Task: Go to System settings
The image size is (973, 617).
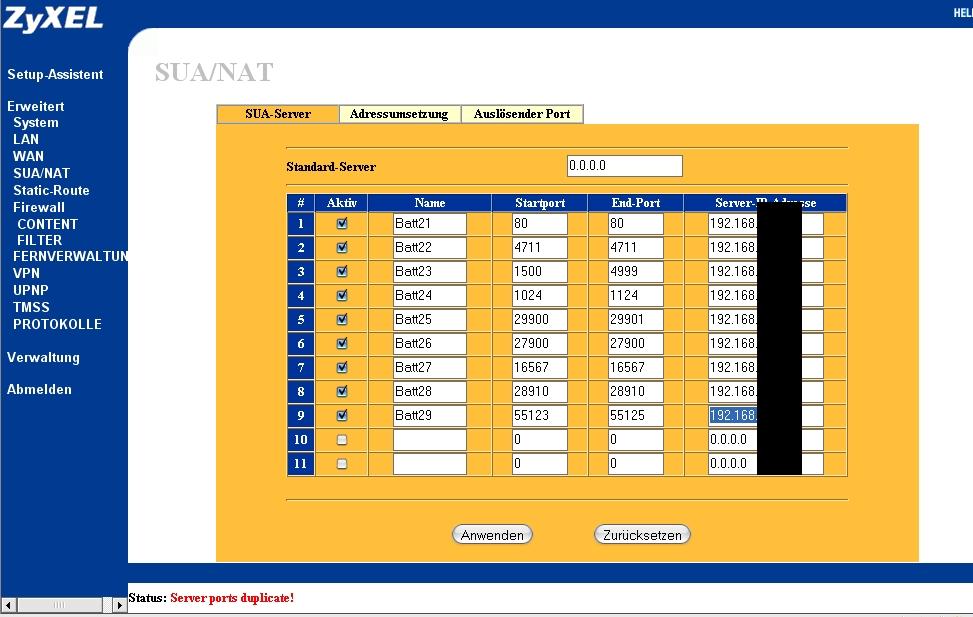Action: pyautogui.click(x=36, y=123)
